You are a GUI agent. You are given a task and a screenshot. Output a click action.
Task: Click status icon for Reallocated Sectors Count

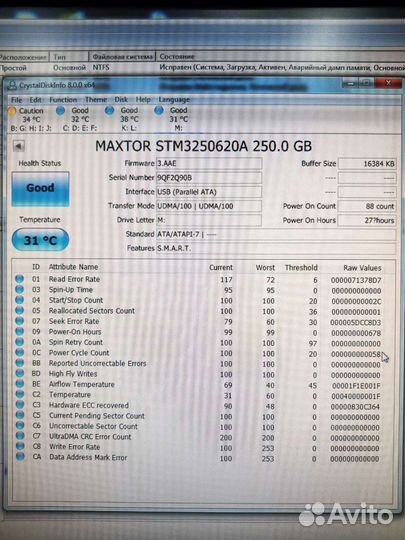point(20,311)
